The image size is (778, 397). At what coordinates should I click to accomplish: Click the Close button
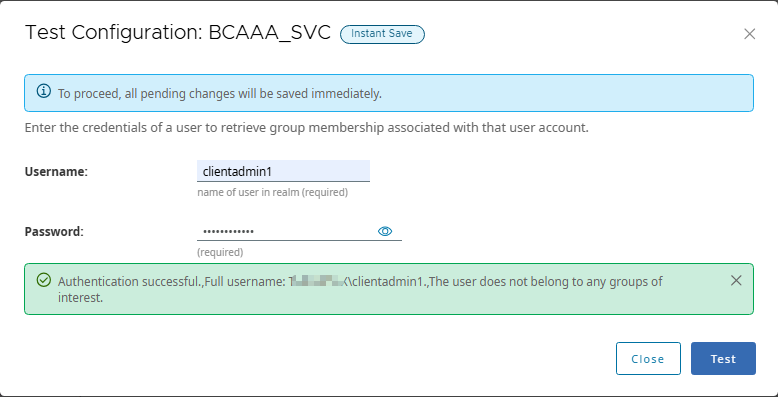[648, 358]
